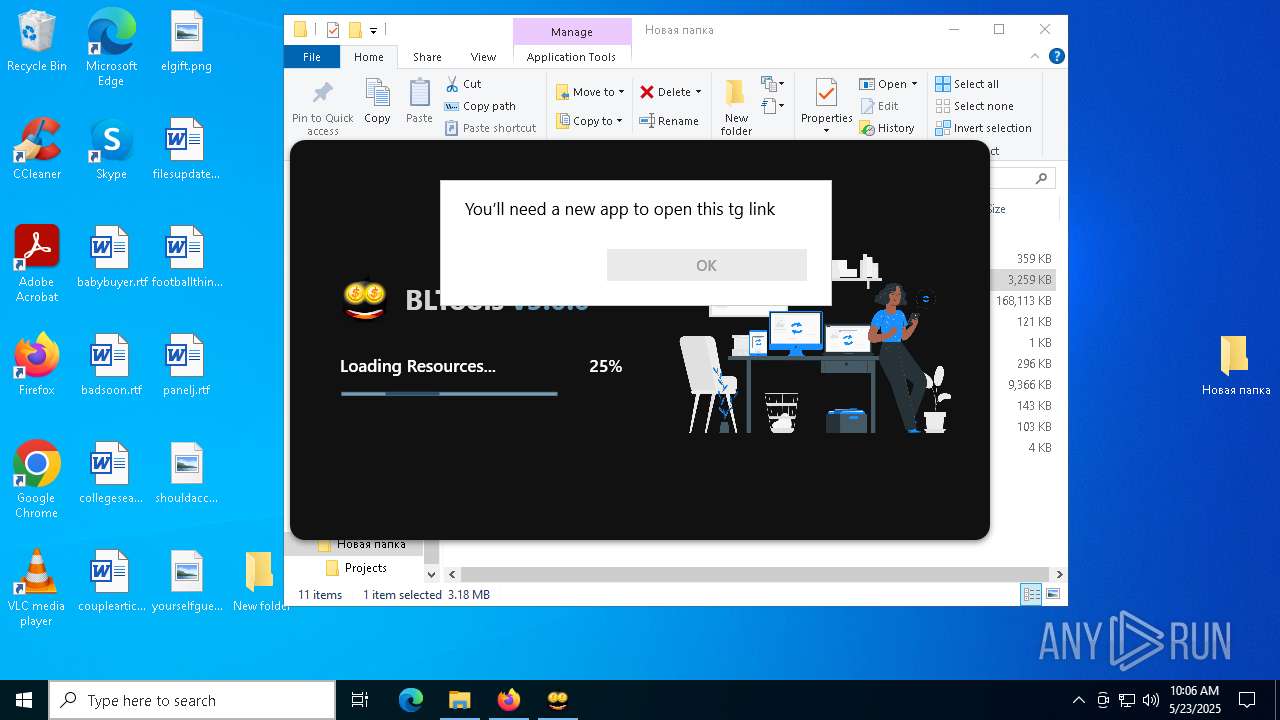
Task: Open the File menu tab
Action: tap(312, 57)
